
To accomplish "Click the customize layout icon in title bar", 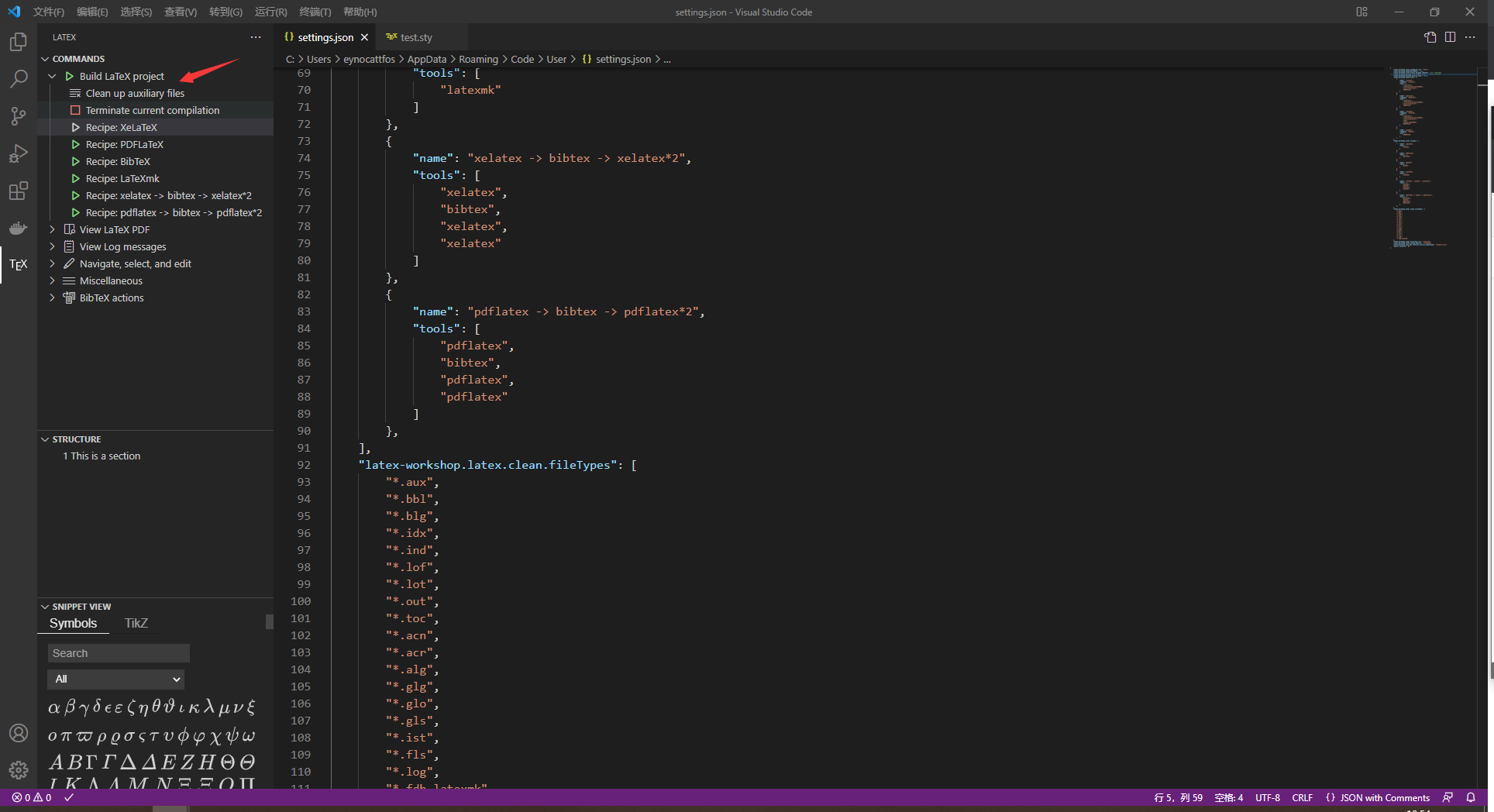I will tap(1361, 12).
